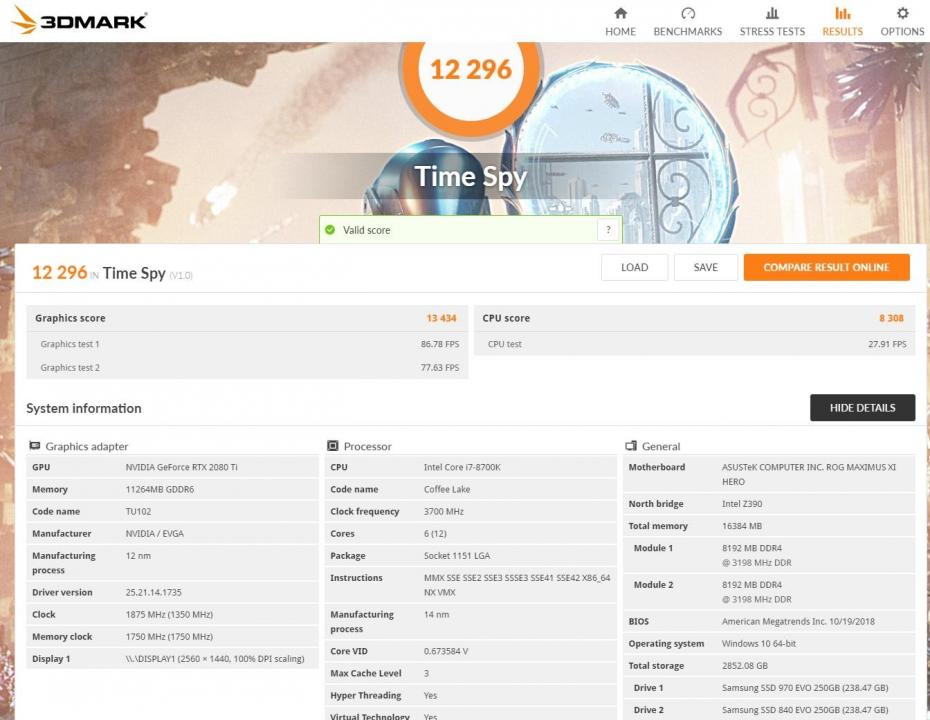Click Cores value 6 (12)
The height and width of the screenshot is (720, 930).
point(435,534)
